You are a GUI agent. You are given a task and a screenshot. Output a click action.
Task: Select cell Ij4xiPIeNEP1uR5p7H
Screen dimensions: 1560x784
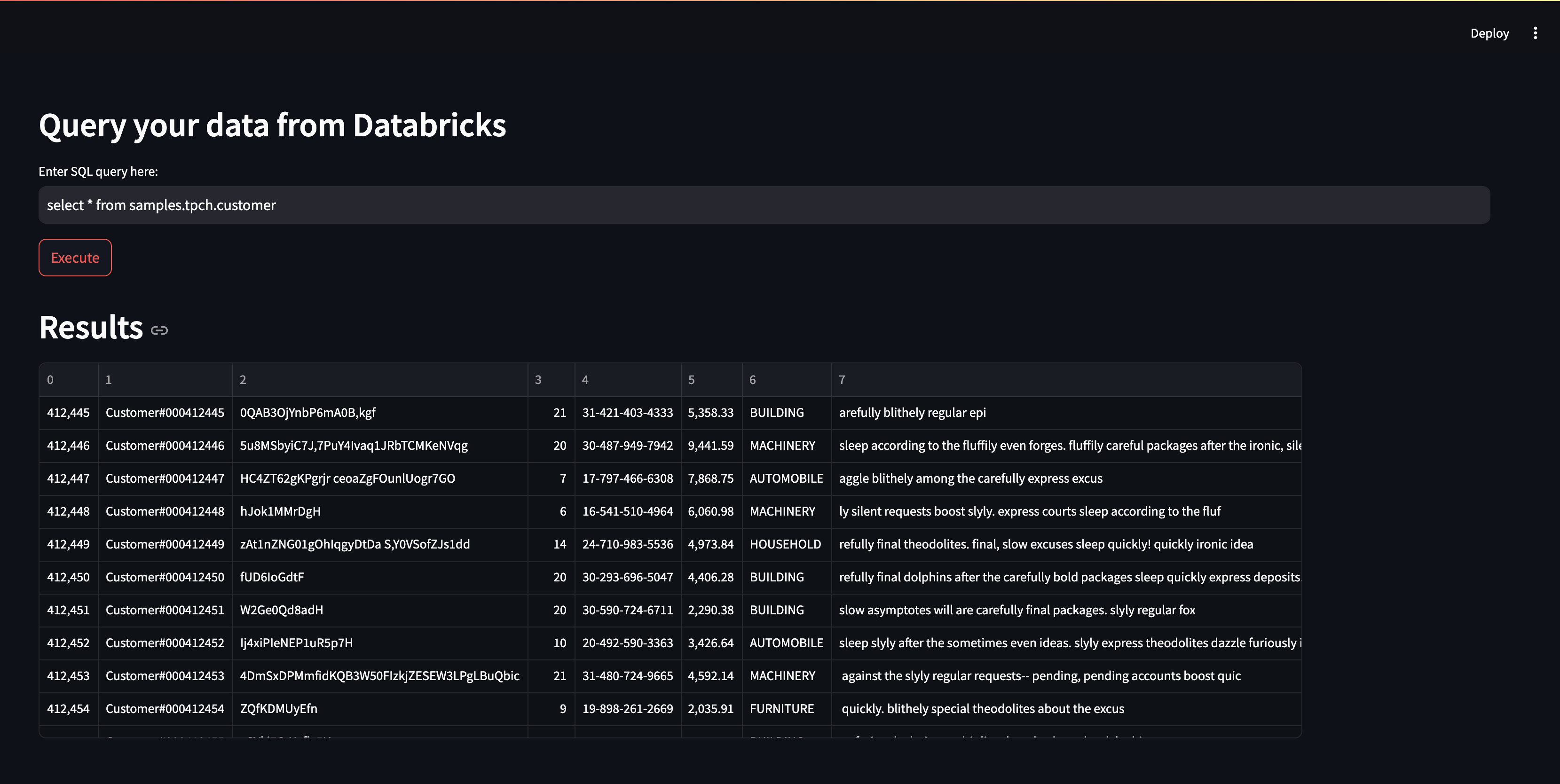pos(380,643)
